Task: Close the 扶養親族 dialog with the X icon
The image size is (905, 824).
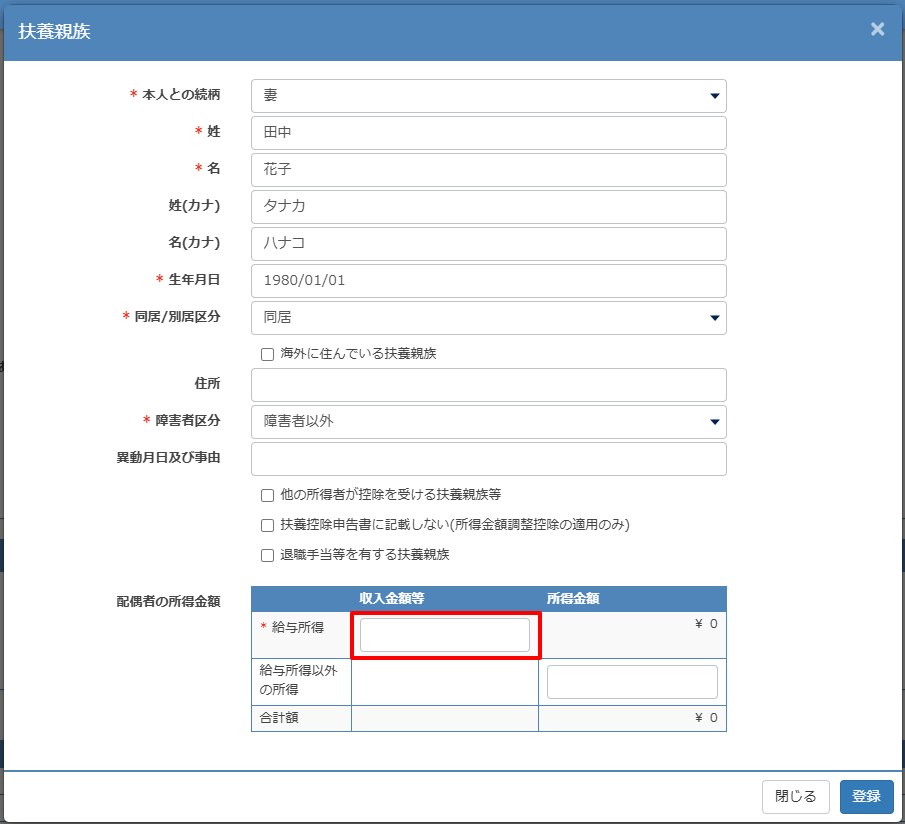Action: (x=877, y=29)
